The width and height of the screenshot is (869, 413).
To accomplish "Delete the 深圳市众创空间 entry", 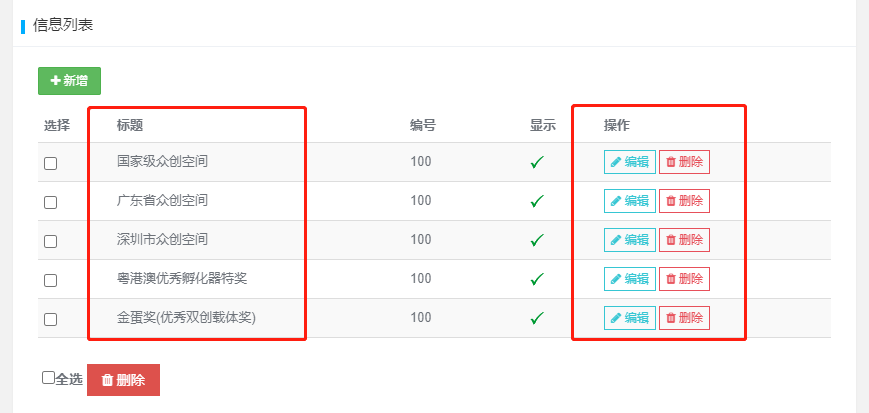I will (x=684, y=240).
